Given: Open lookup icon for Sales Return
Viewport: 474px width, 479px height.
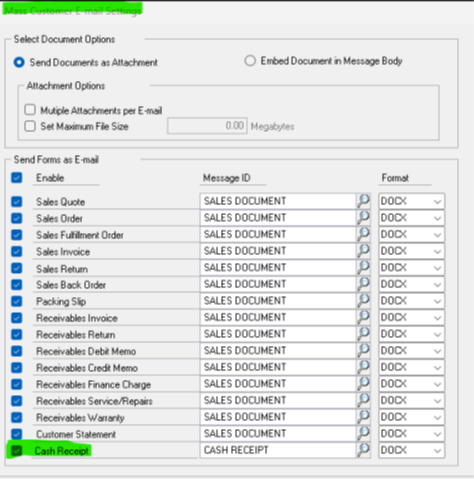Looking at the screenshot, I should [x=363, y=267].
